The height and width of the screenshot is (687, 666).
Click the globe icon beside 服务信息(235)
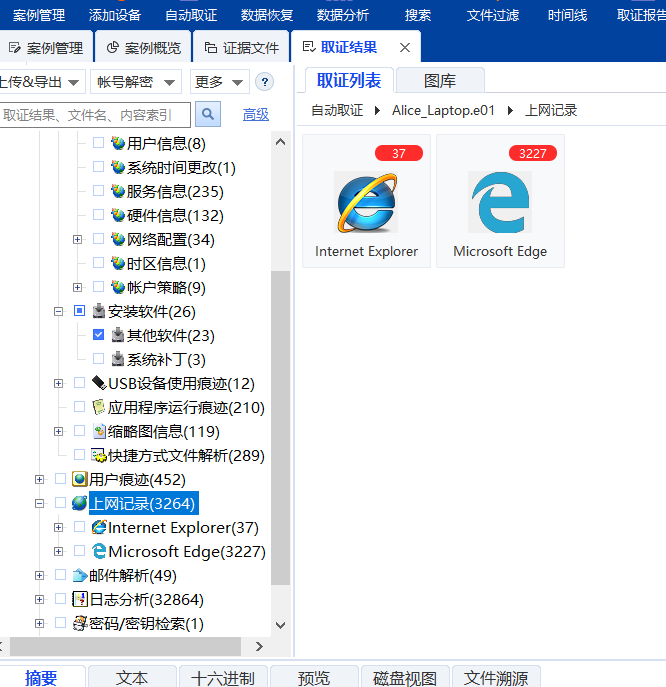118,191
